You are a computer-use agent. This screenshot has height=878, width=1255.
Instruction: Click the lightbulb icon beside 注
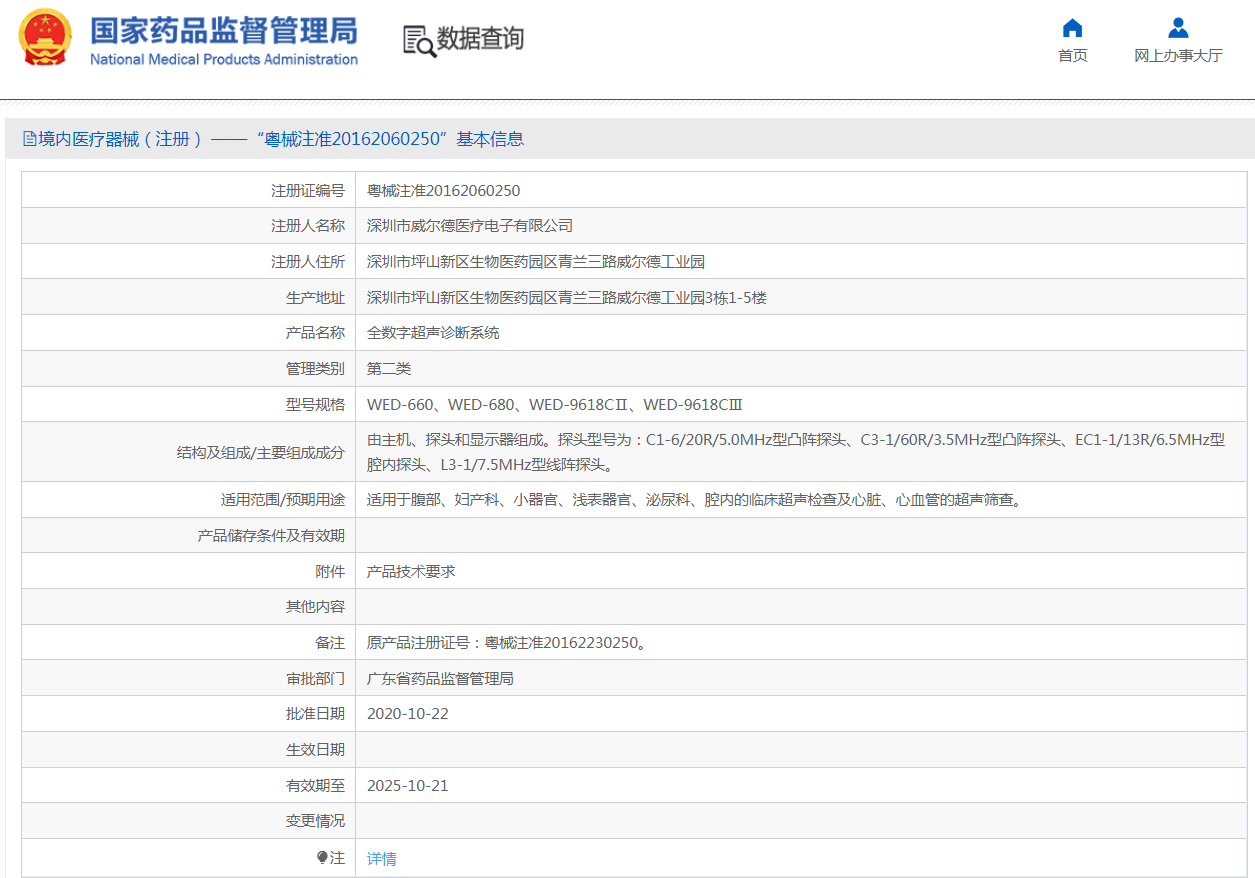tap(322, 858)
